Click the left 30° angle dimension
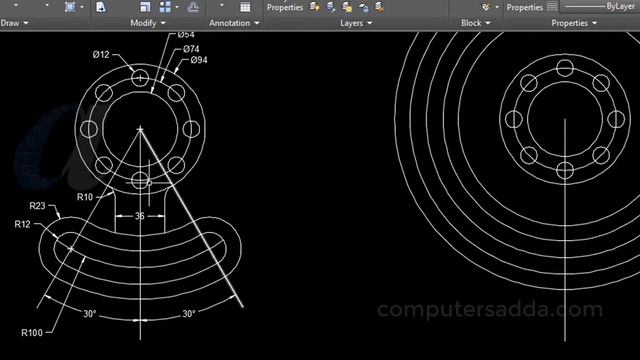The width and height of the screenshot is (640, 360). click(x=90, y=314)
